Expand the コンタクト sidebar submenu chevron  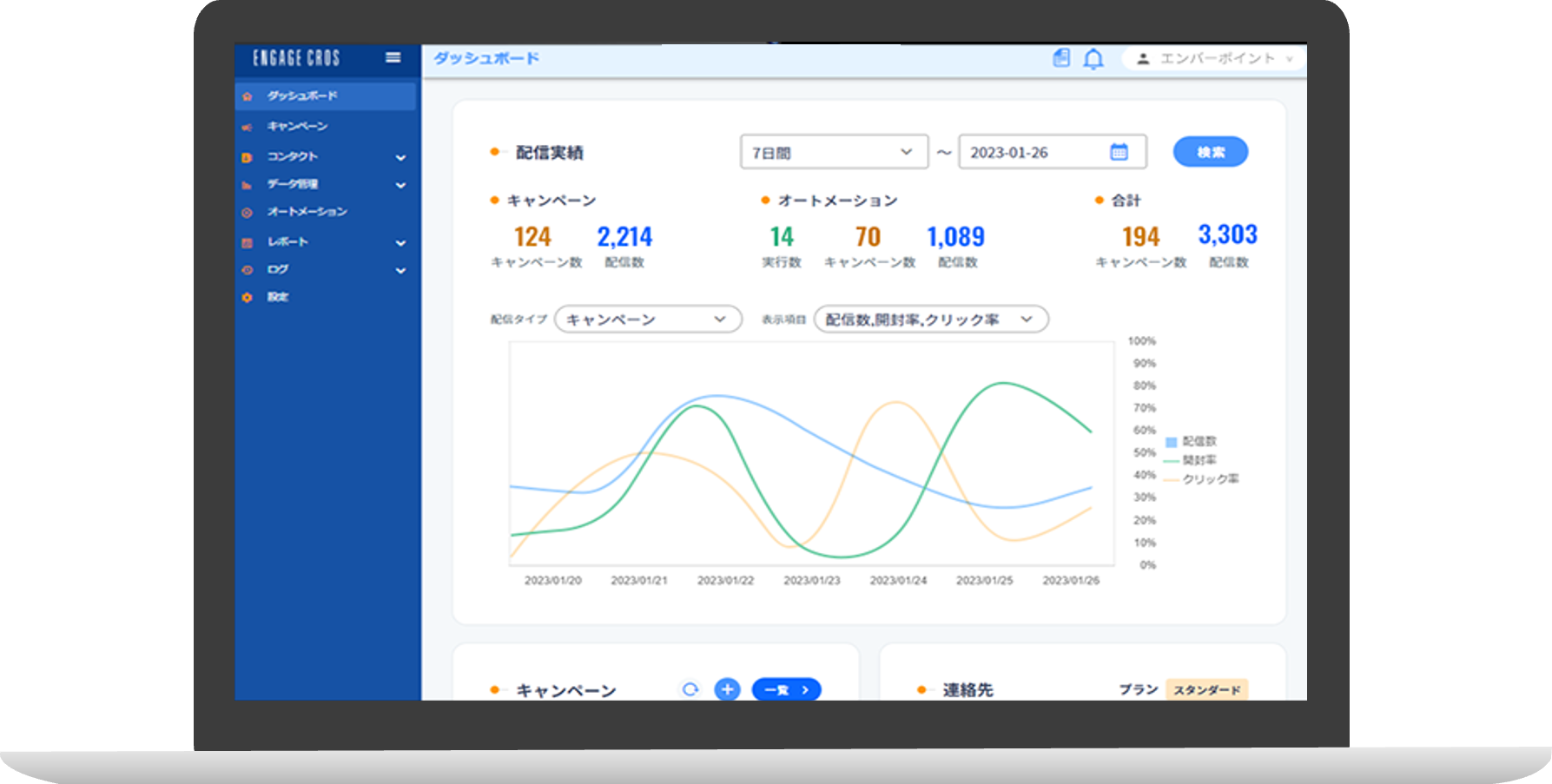pos(400,157)
